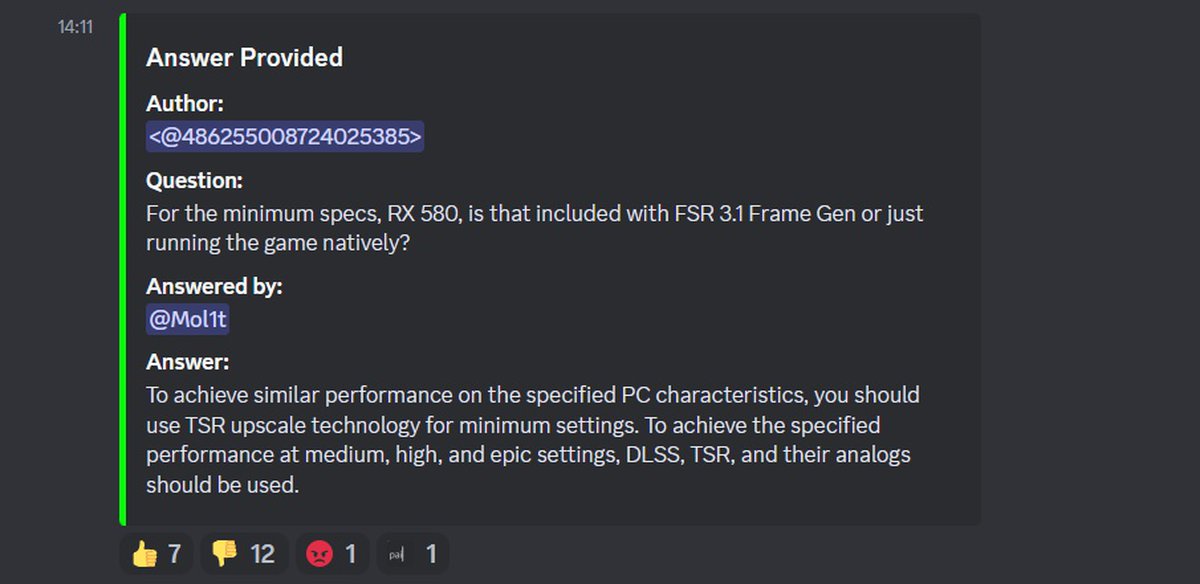Viewport: 1200px width, 584px height.
Task: Click the 14:11 message timestamp
Action: tap(75, 27)
